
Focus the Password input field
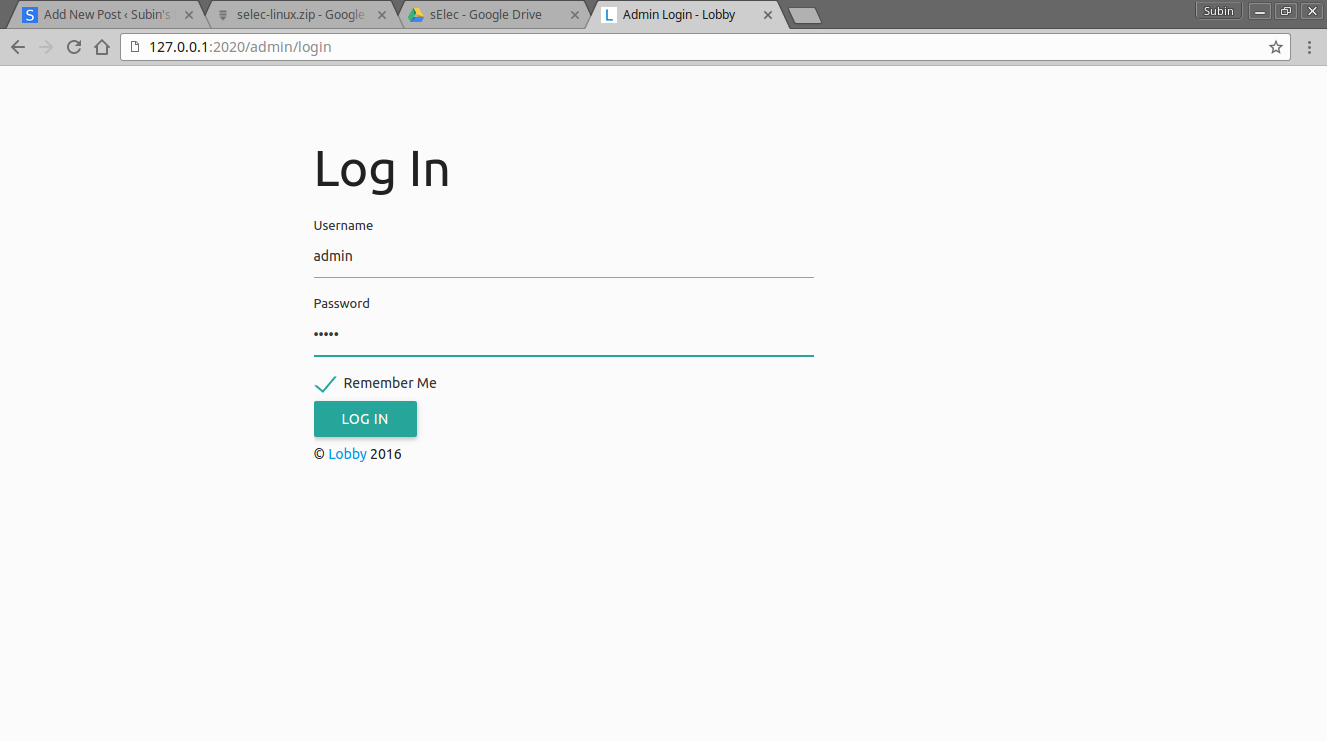point(564,334)
